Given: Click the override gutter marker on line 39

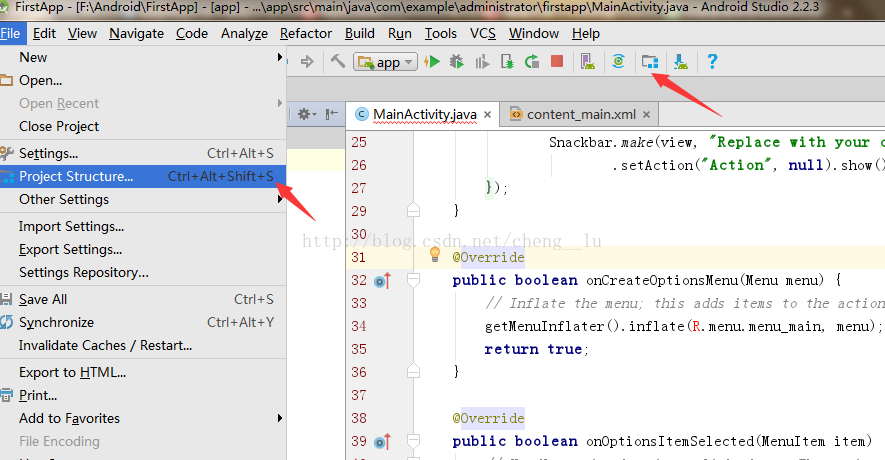Looking at the screenshot, I should [x=382, y=441].
